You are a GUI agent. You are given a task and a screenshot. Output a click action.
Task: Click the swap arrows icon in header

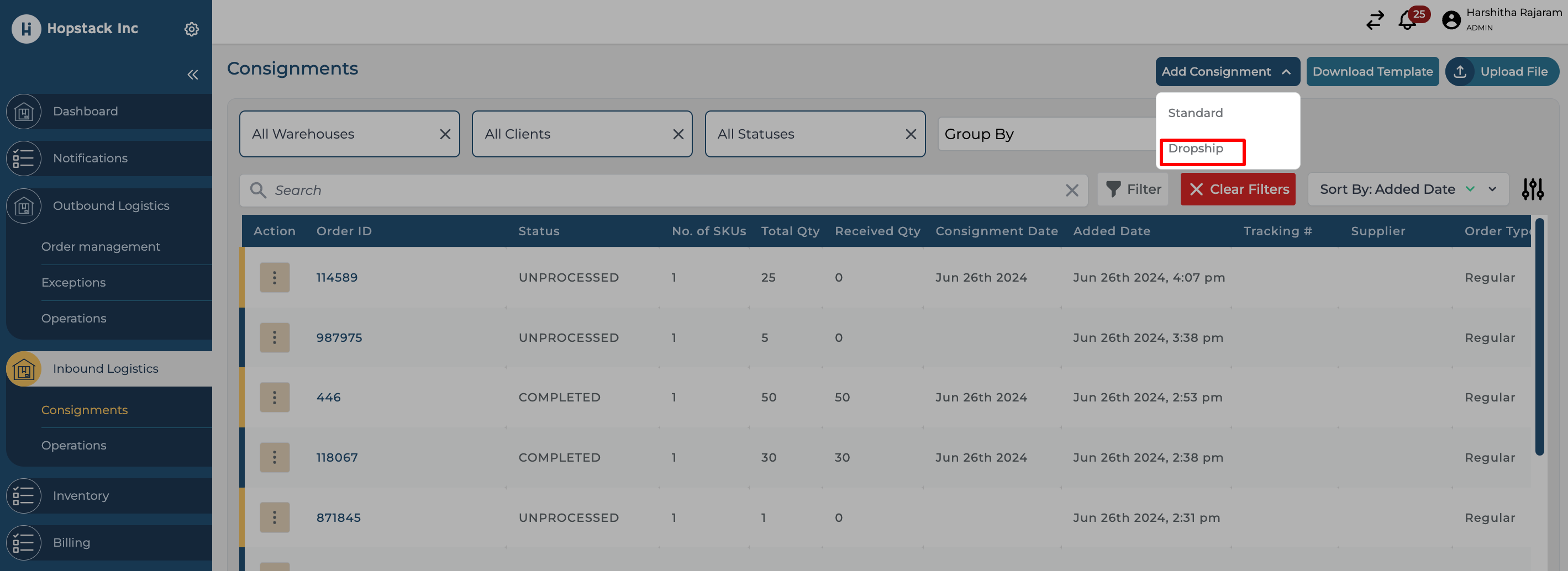[1375, 20]
